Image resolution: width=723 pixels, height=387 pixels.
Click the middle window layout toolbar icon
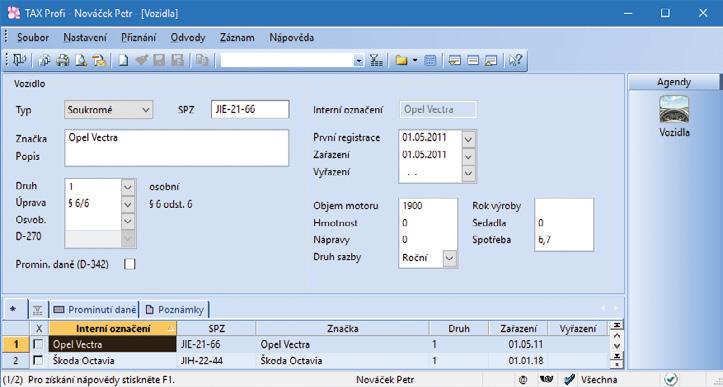472,60
